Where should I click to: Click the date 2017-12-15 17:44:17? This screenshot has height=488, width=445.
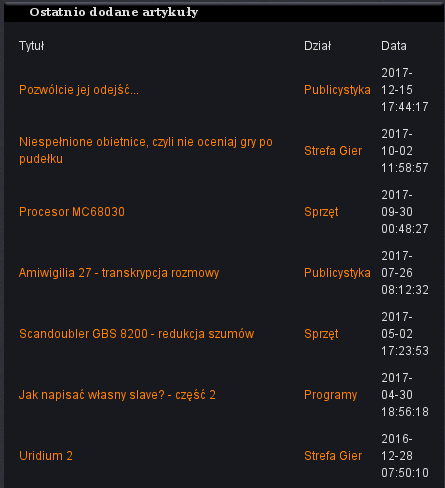point(405,90)
